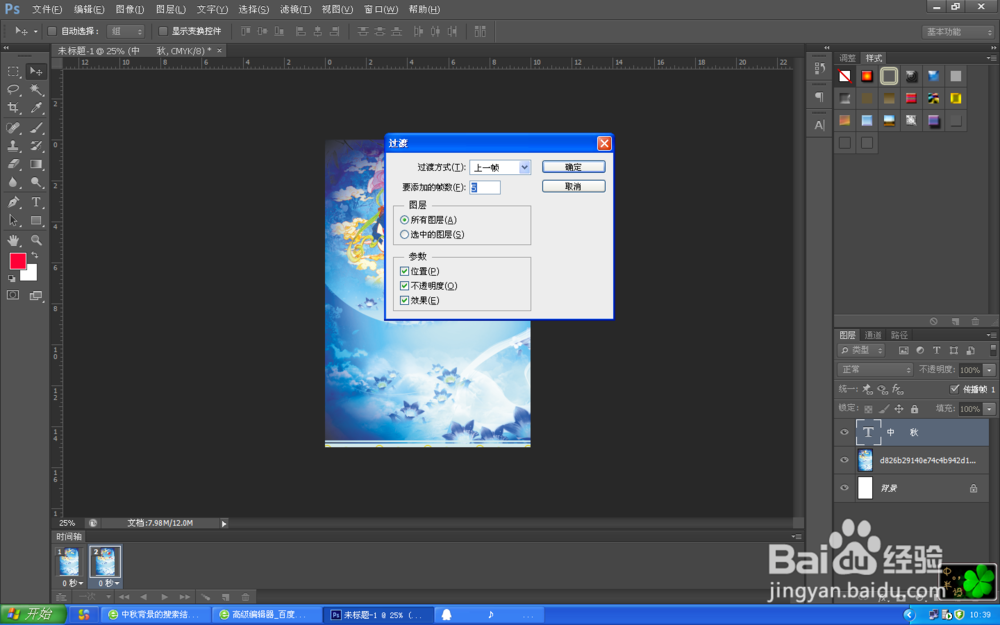This screenshot has width=1000, height=625.
Task: Delete selected frame using trash icon
Action: click(246, 598)
